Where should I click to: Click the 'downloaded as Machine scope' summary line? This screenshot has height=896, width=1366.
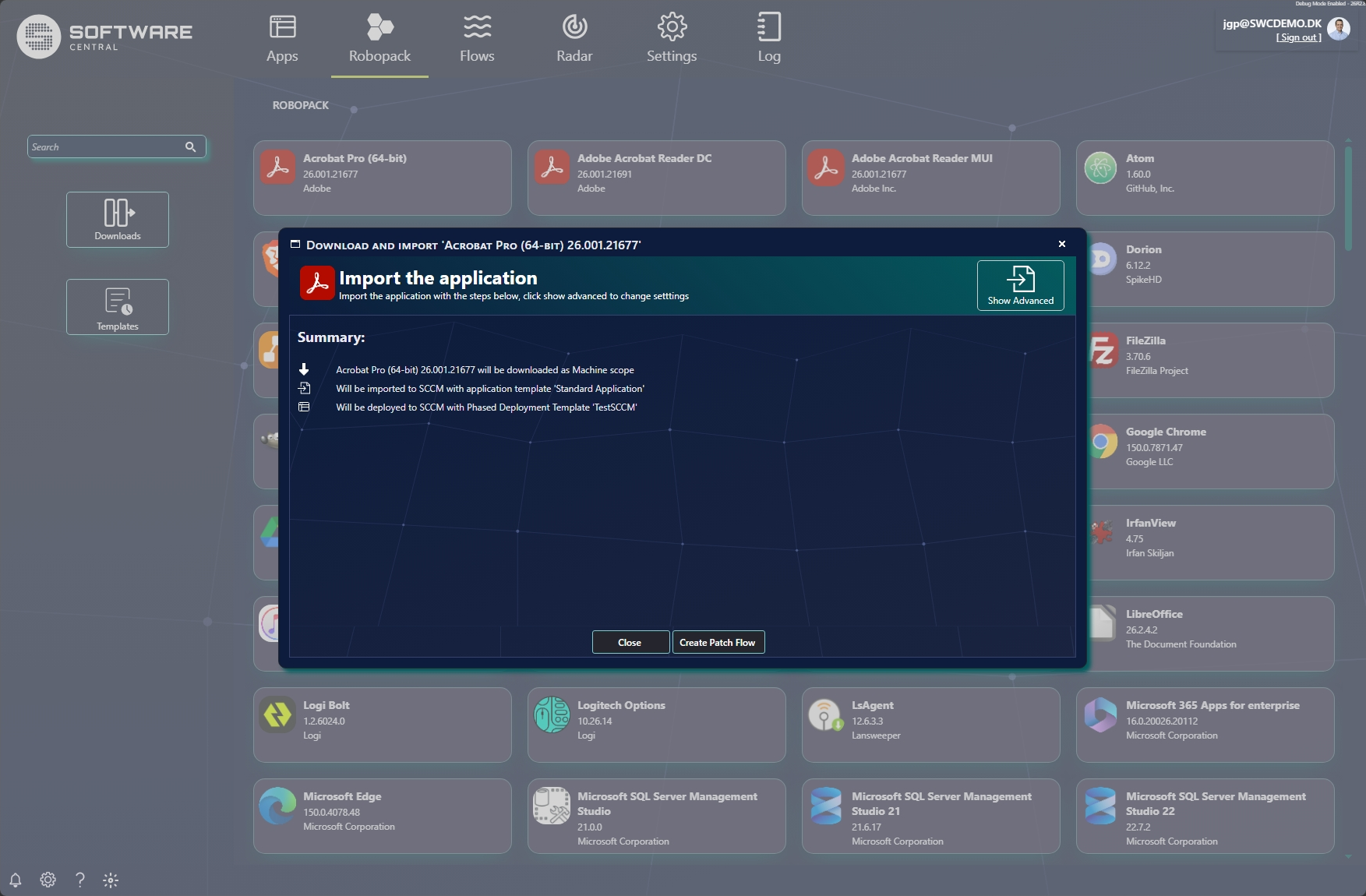tap(485, 369)
